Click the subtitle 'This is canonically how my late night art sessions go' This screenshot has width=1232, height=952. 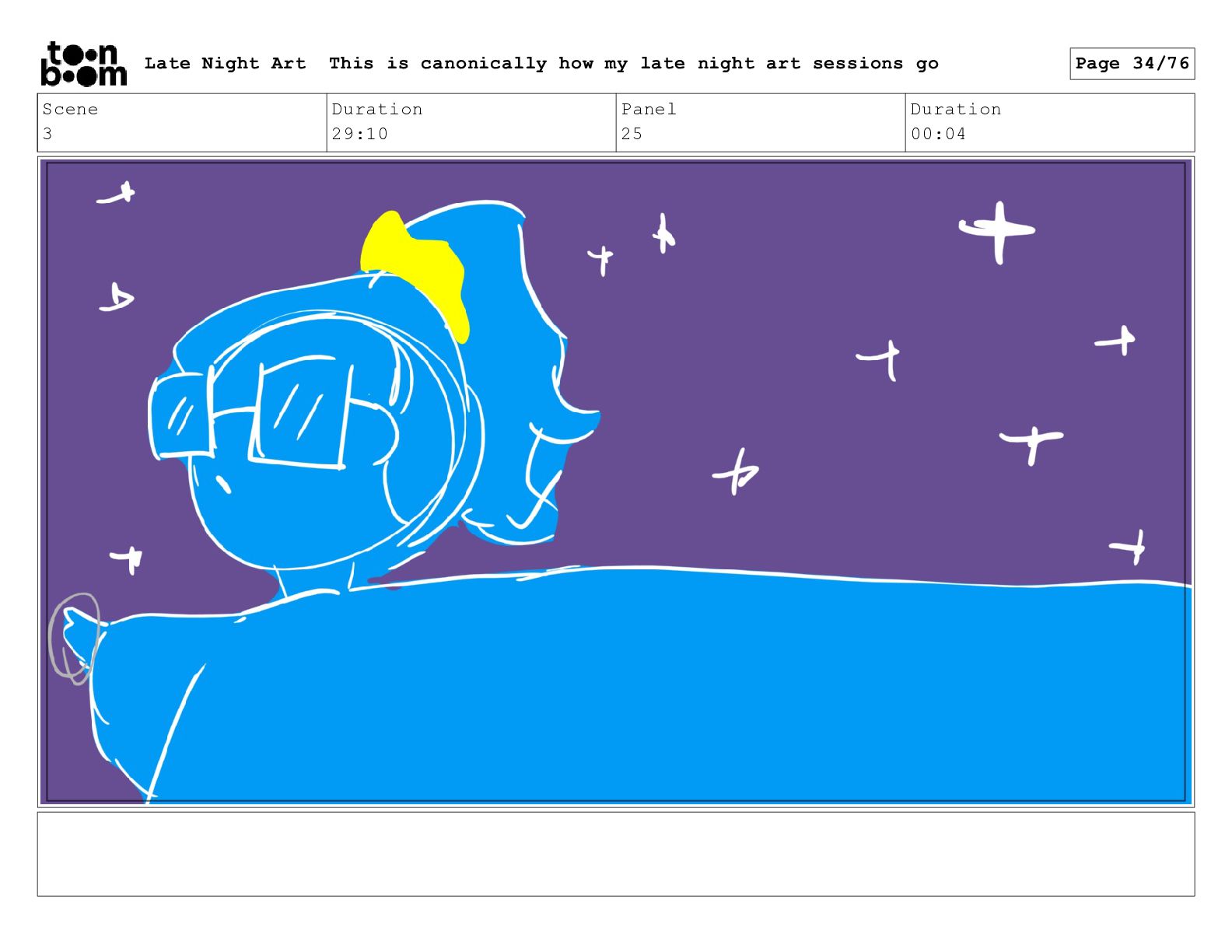[633, 63]
